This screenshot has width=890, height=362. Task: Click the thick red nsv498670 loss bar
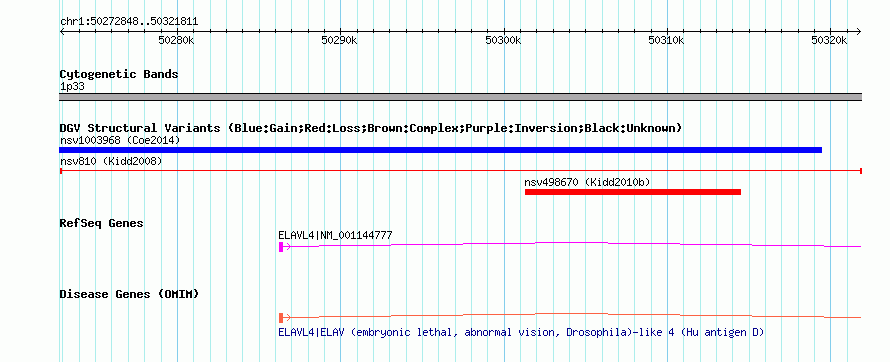[x=633, y=192]
